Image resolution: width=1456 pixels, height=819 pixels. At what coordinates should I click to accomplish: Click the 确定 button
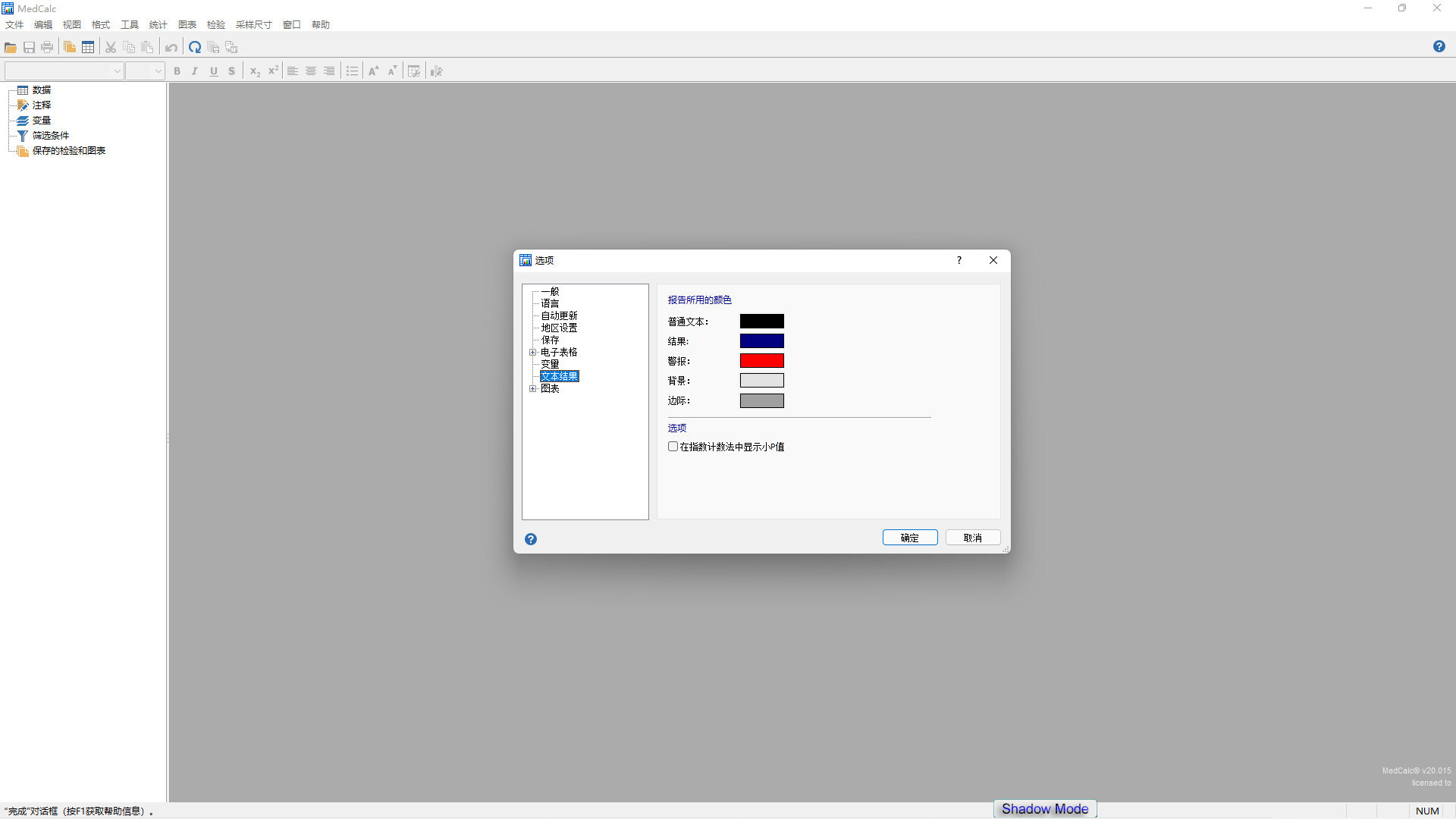pyautogui.click(x=909, y=538)
